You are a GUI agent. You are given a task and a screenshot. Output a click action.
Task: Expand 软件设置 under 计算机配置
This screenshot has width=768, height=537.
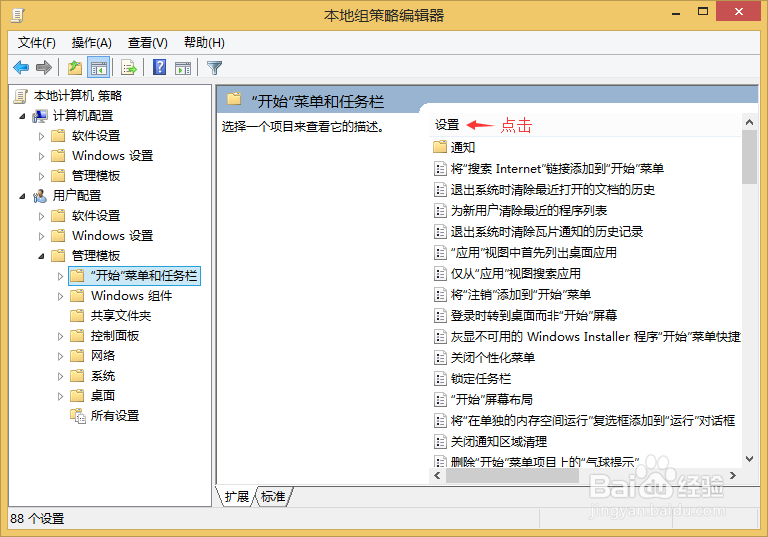tap(41, 136)
